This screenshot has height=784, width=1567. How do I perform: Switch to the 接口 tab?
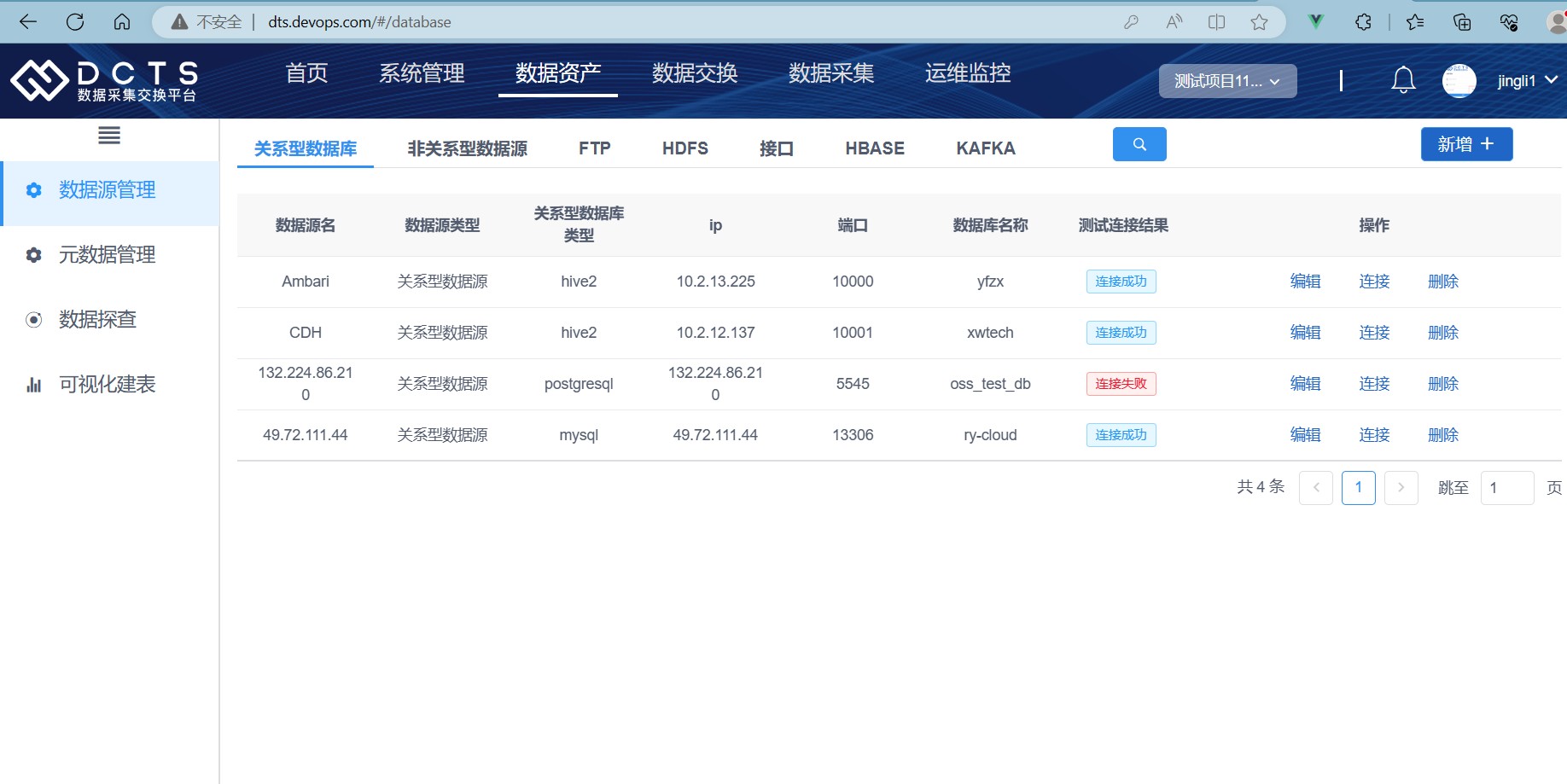click(x=777, y=148)
